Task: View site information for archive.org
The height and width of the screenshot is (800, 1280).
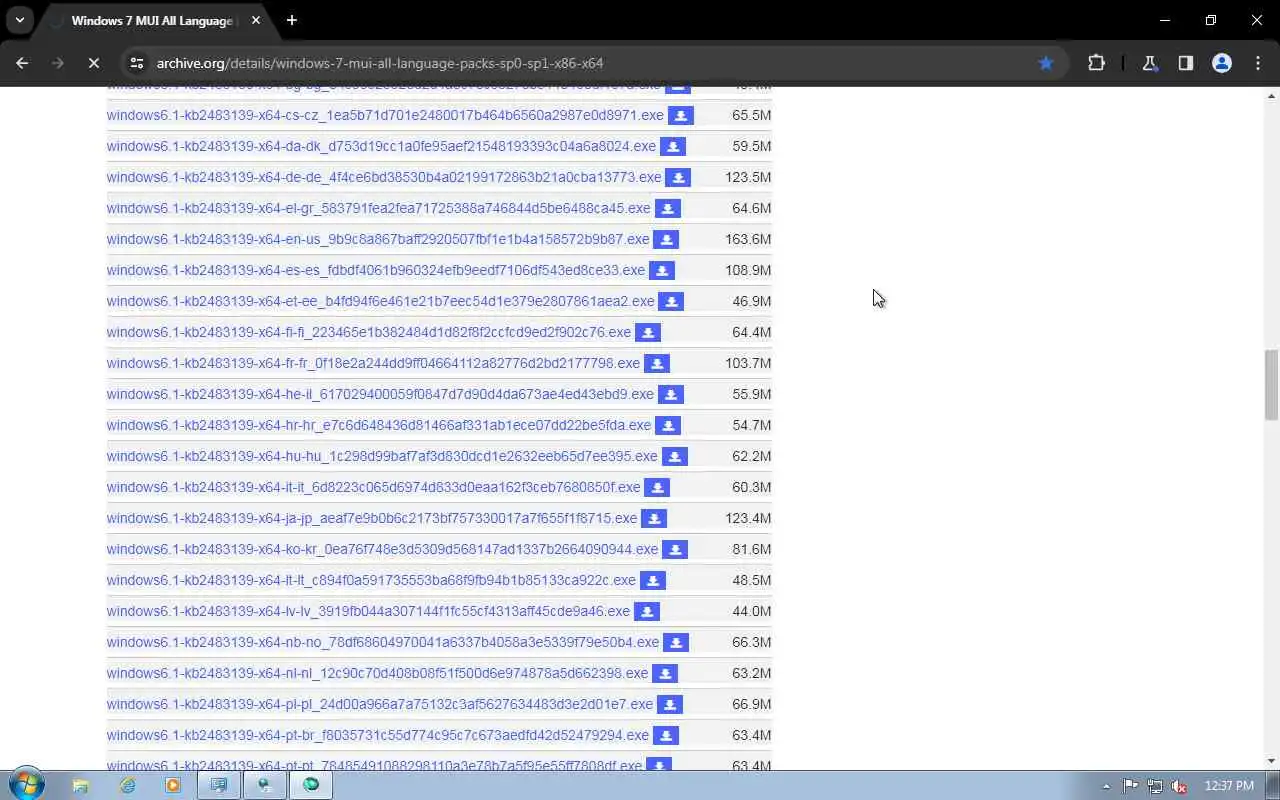Action: click(137, 63)
